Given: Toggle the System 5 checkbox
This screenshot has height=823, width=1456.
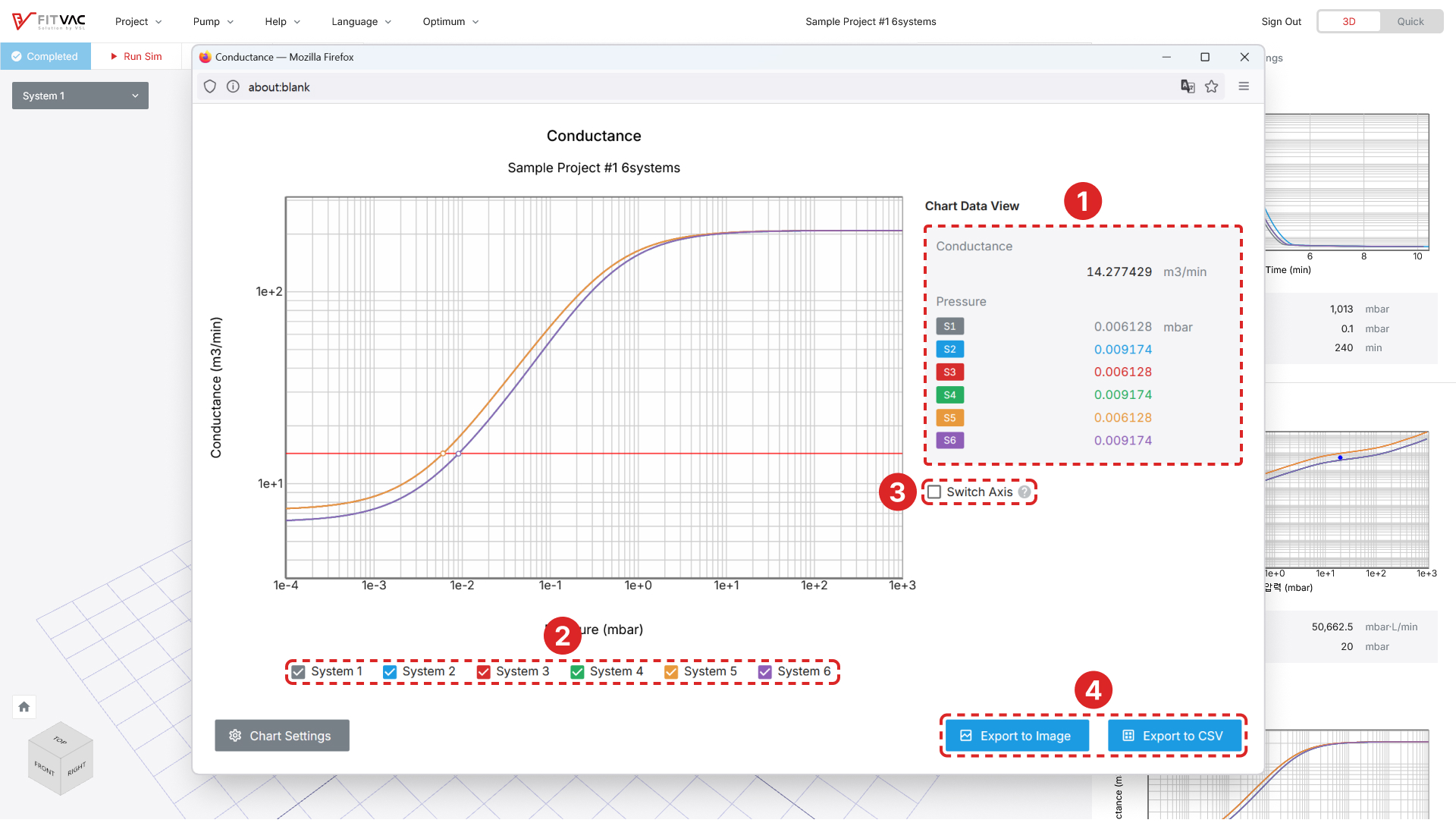Looking at the screenshot, I should click(671, 672).
